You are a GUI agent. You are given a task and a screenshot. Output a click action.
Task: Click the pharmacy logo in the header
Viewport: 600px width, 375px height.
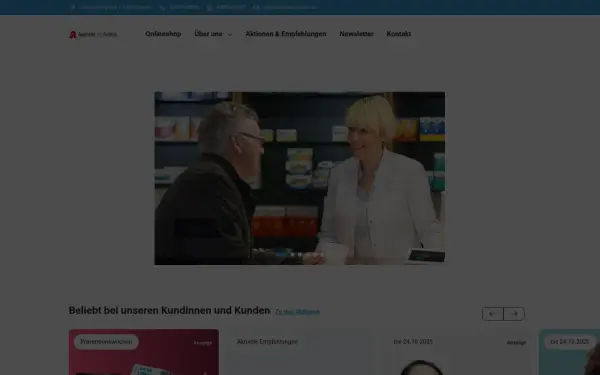[x=93, y=34]
